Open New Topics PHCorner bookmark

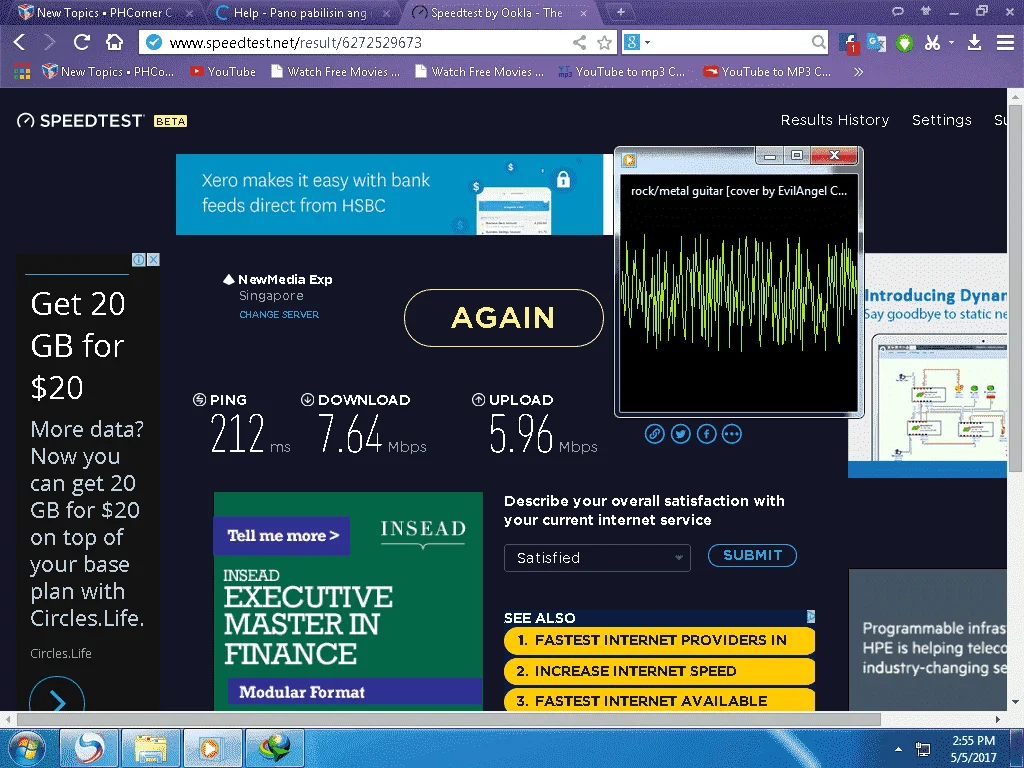108,72
